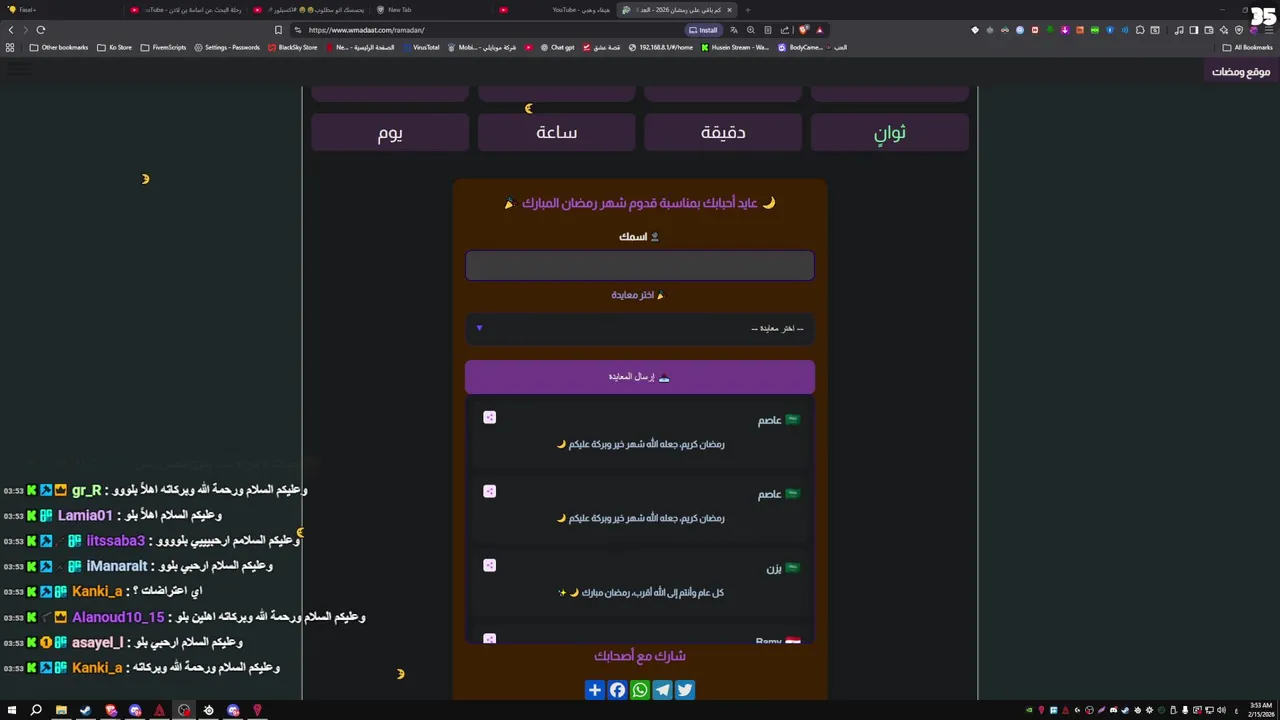Open a new browser tab with plus
The image size is (1280, 720).
tap(747, 10)
